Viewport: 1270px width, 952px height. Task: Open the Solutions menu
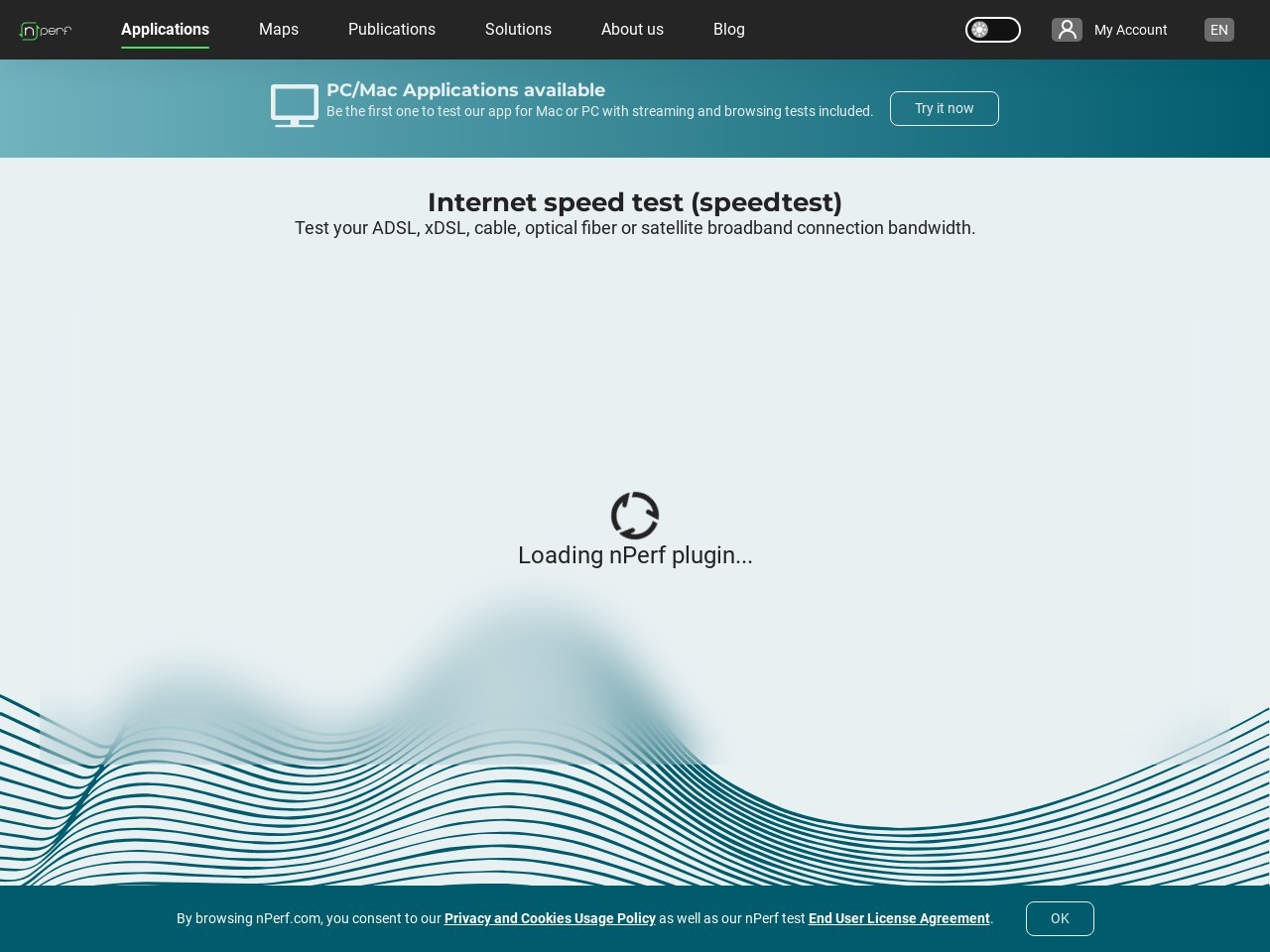(x=518, y=30)
